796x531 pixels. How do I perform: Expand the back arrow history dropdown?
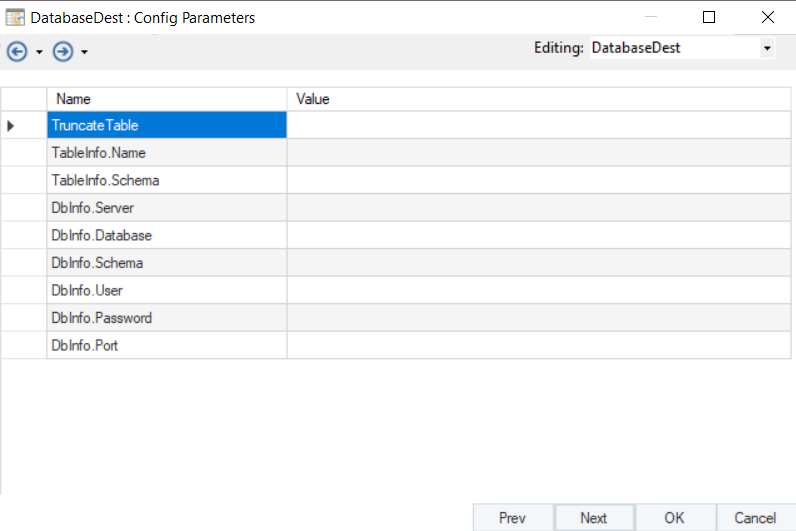(39, 52)
